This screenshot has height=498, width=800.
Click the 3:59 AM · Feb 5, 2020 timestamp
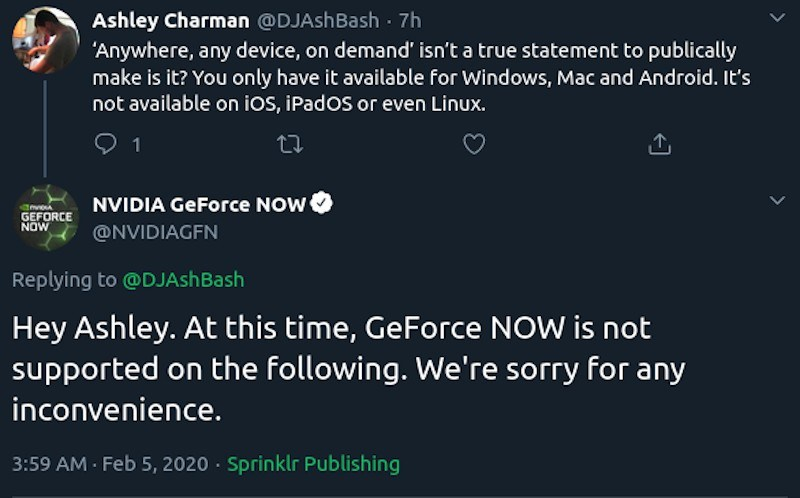[110, 464]
